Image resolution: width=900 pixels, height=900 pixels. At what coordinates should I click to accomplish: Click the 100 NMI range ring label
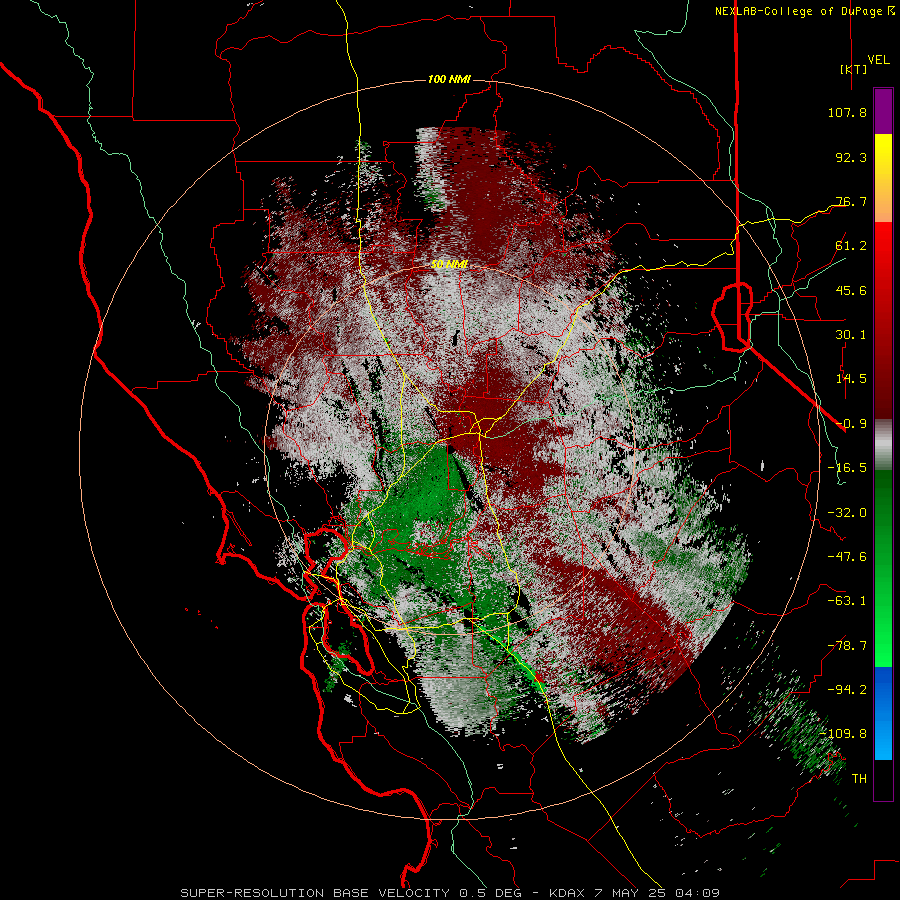[449, 79]
